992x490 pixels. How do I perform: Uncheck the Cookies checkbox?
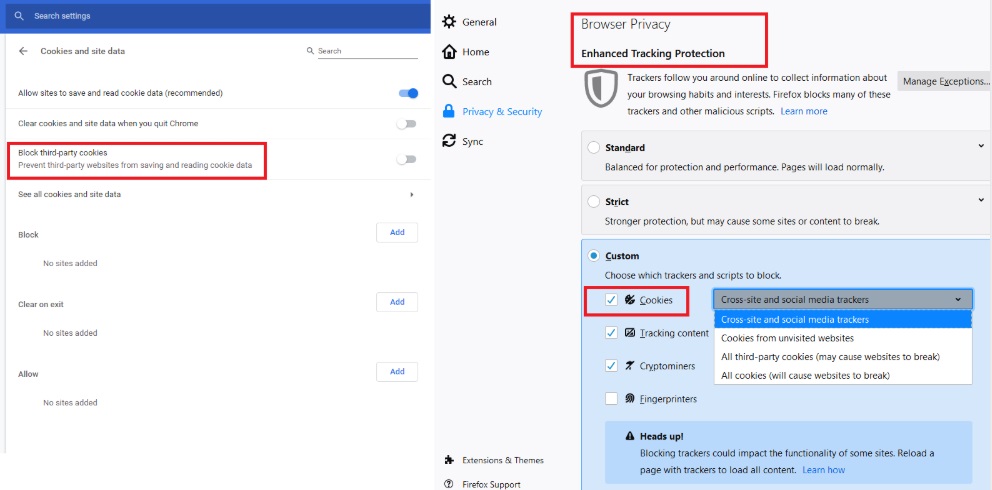(611, 300)
